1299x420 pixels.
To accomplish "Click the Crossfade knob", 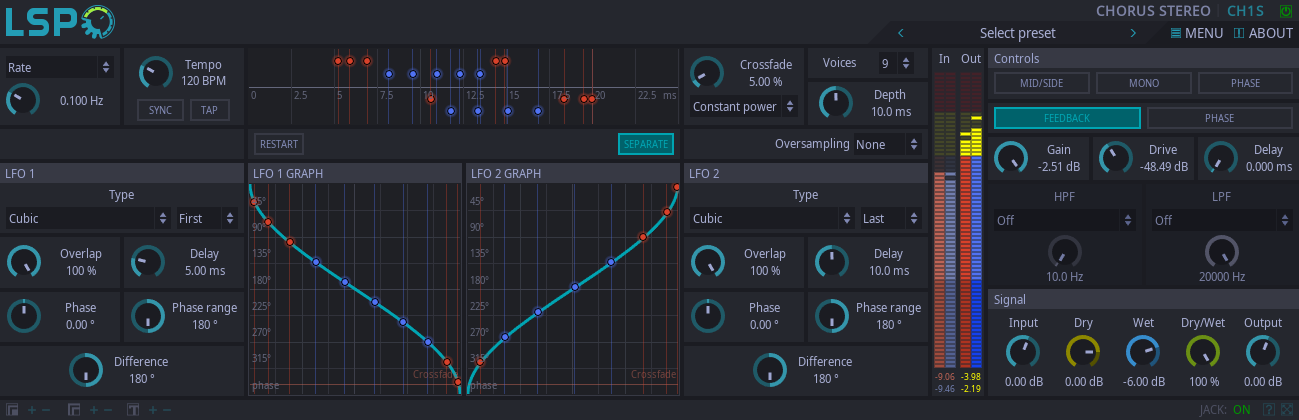I will (707, 73).
